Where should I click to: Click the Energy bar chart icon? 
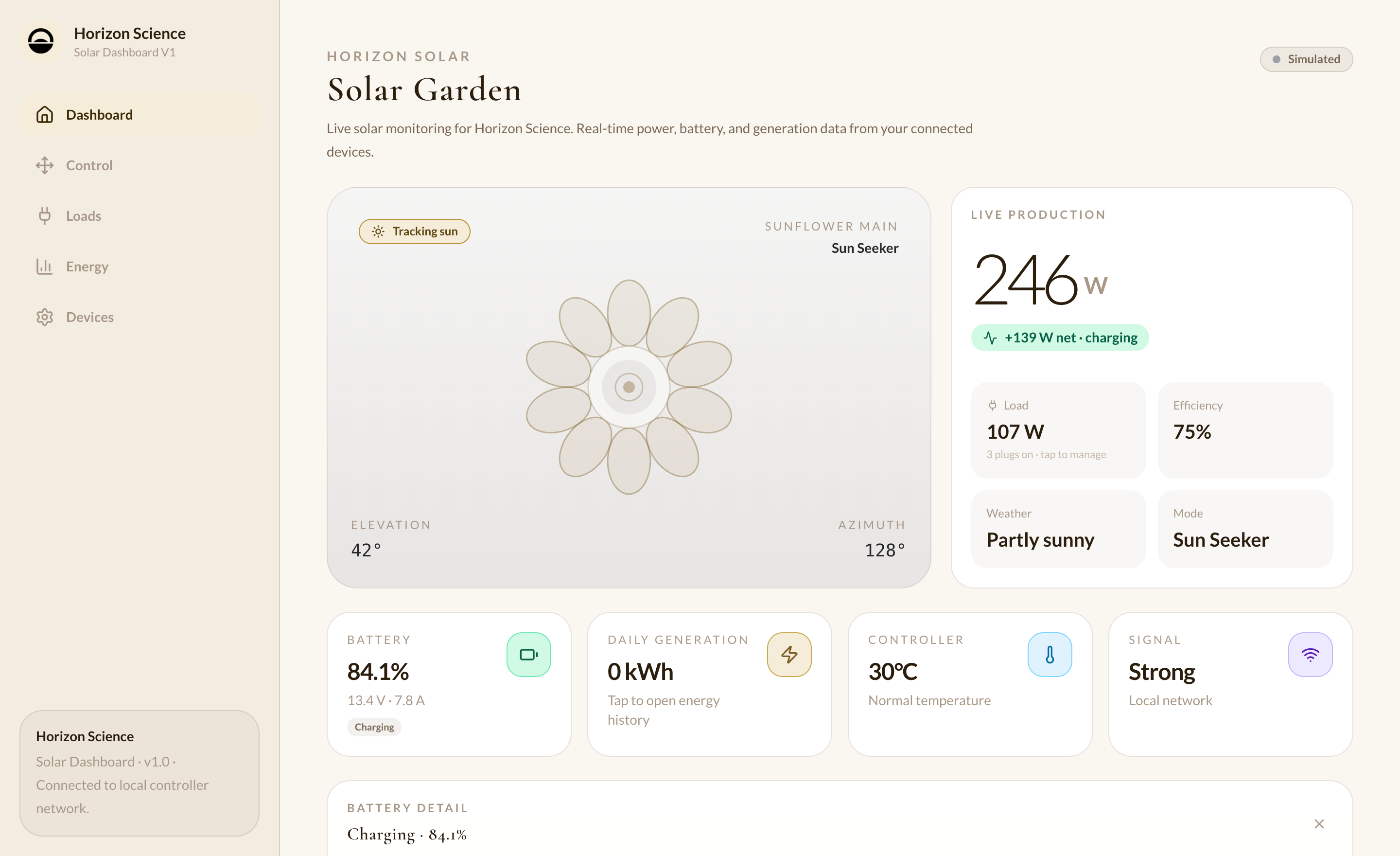pyautogui.click(x=45, y=267)
